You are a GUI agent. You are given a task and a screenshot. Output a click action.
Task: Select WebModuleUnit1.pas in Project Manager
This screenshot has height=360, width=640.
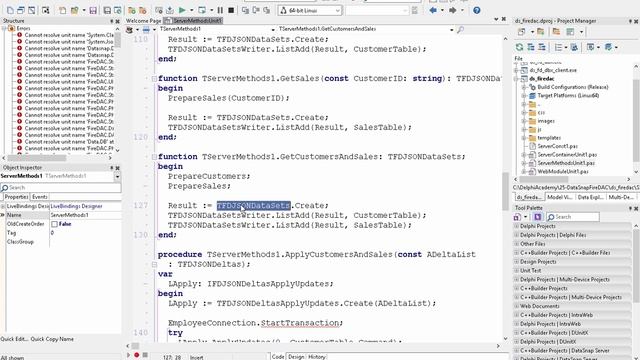[563, 172]
